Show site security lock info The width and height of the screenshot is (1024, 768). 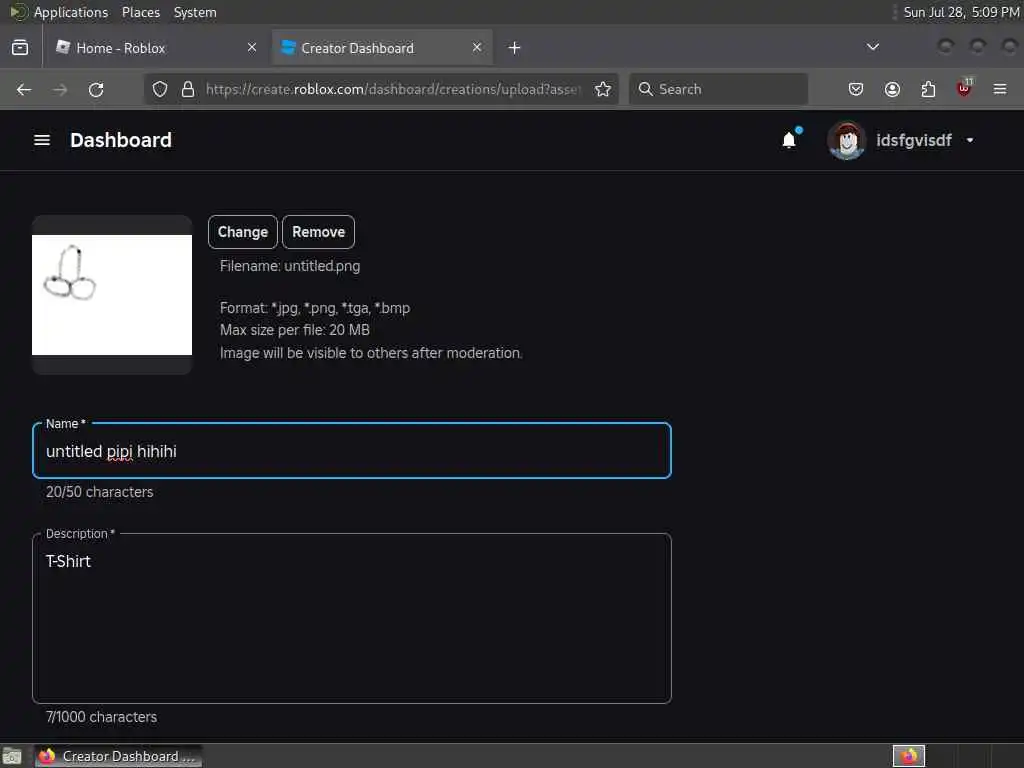(x=188, y=89)
